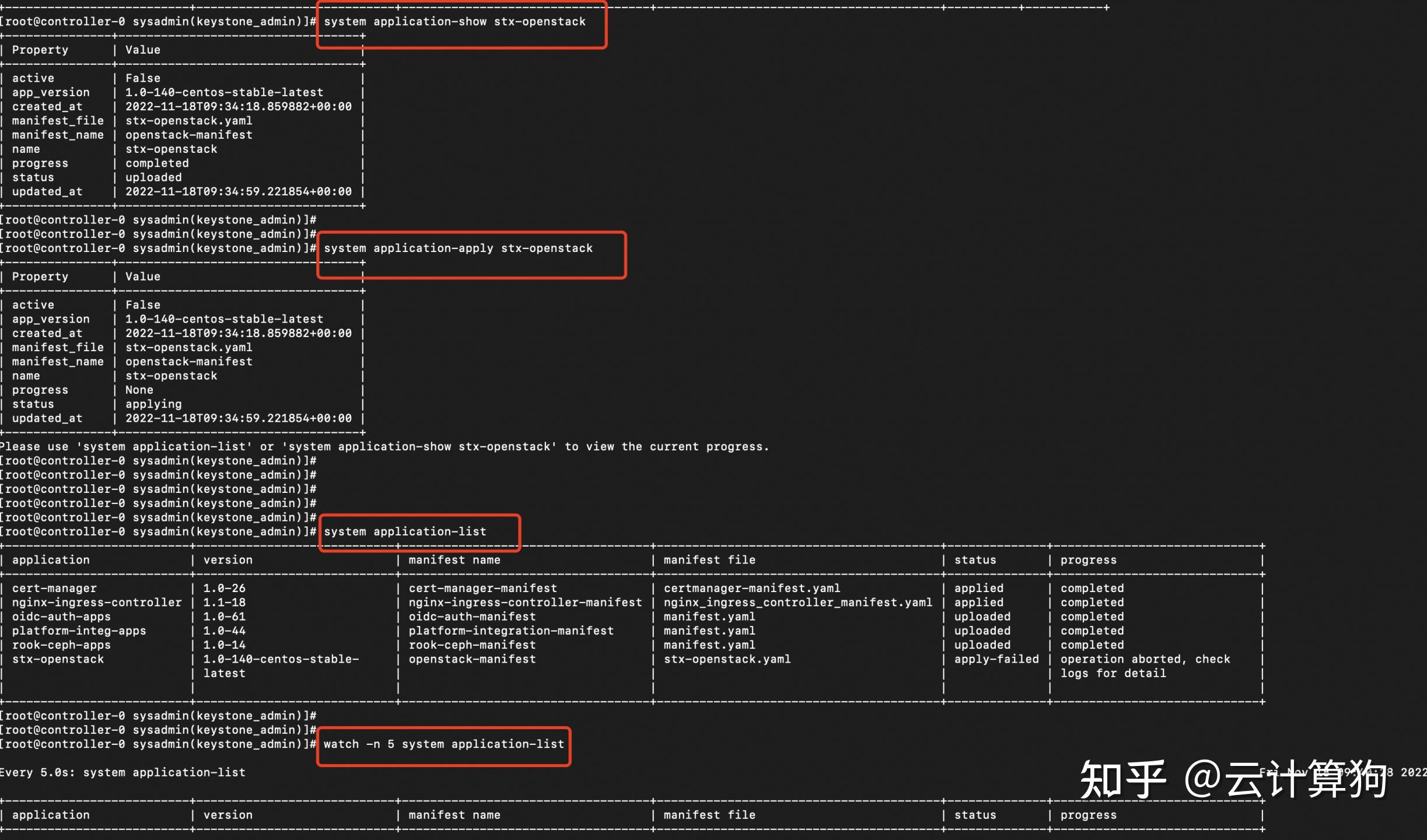Click the 'applying' status value
The image size is (1427, 840).
153,404
